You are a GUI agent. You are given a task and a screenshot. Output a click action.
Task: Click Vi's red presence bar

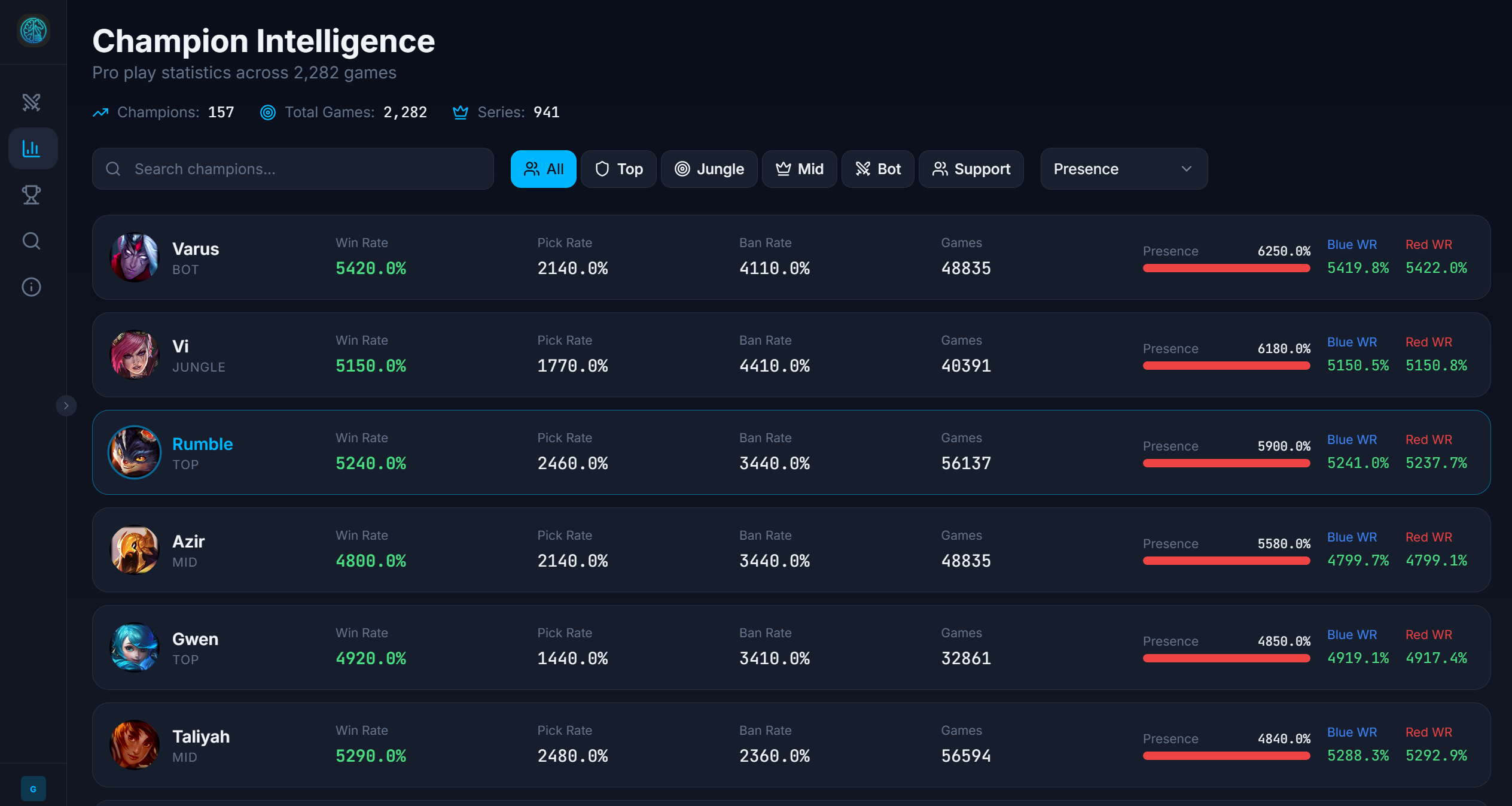pos(1226,366)
